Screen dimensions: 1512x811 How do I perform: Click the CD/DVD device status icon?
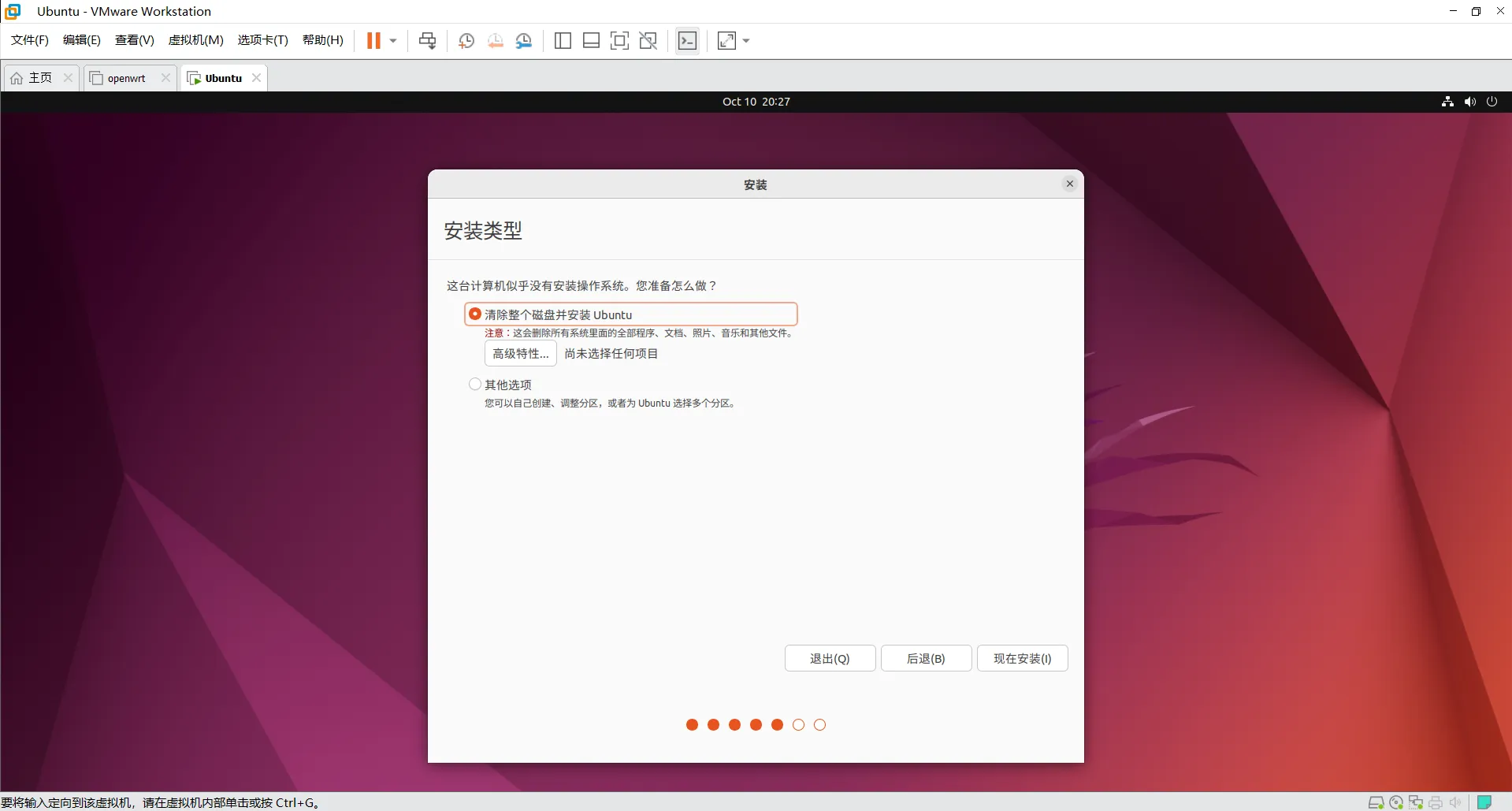point(1395,802)
